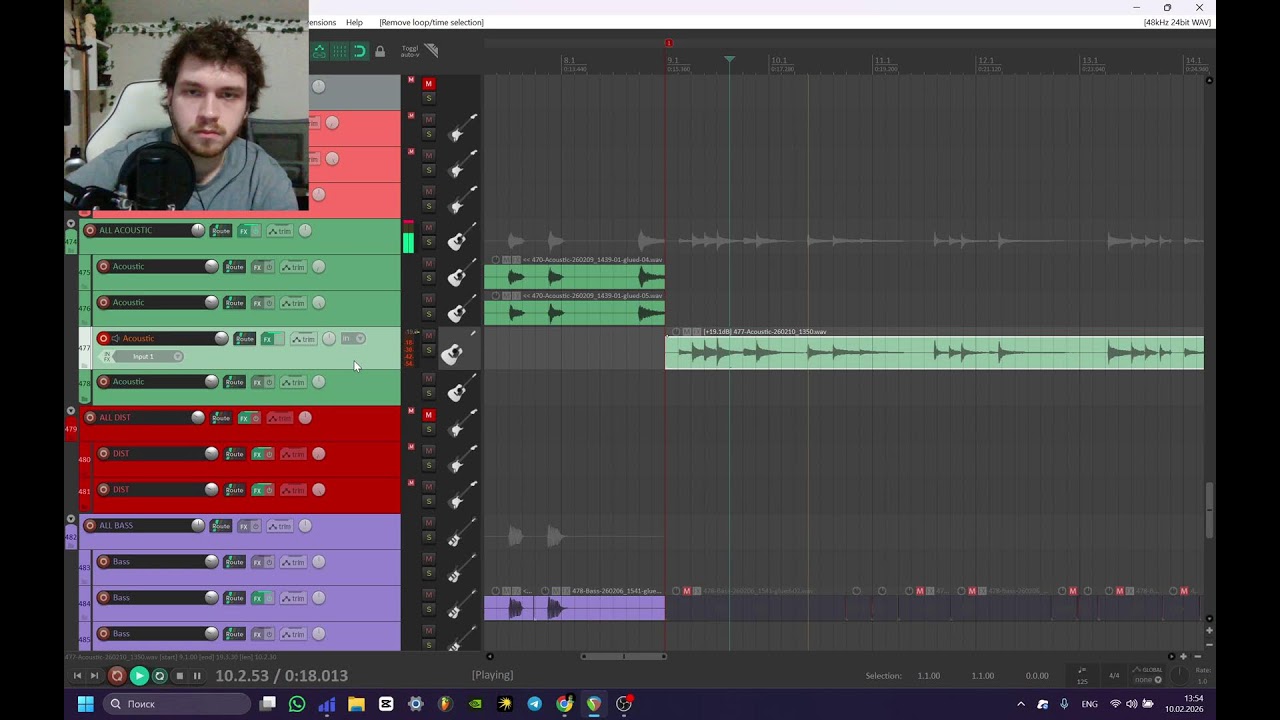Click Route button on ALL ACOUSTIC track
This screenshot has width=1280, height=720.
(221, 231)
